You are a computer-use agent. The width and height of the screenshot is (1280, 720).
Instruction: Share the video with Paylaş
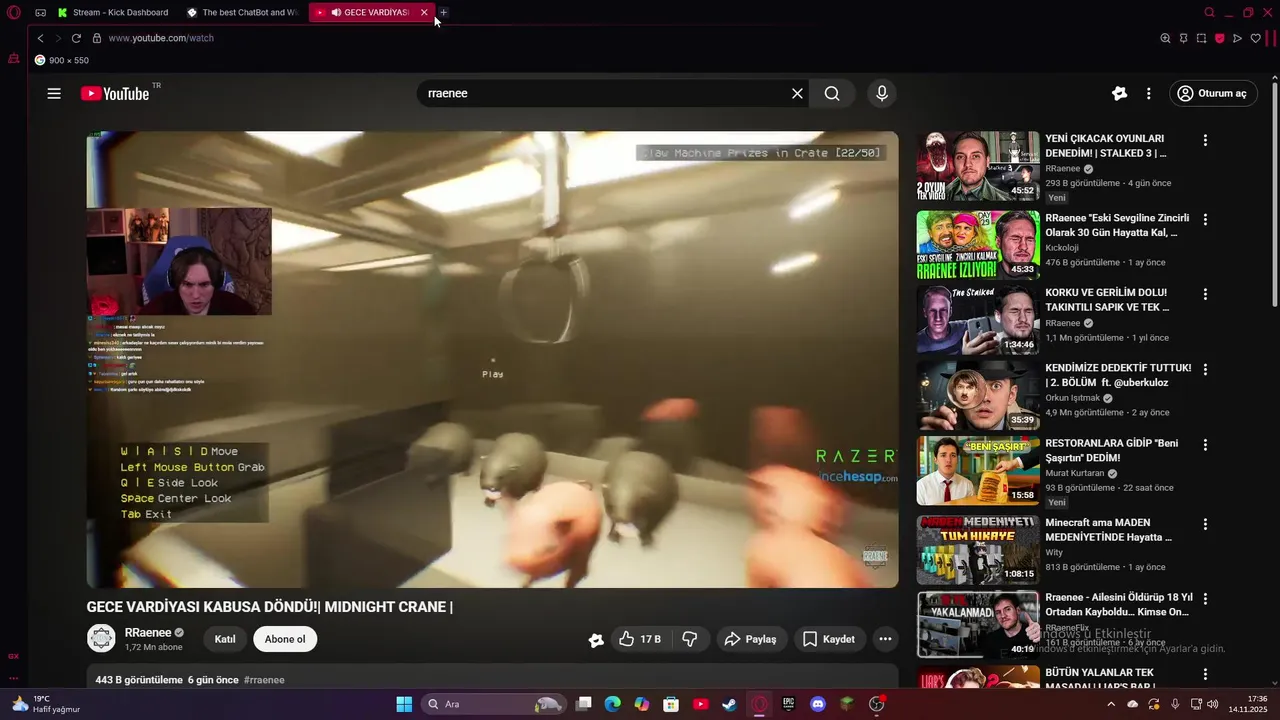(751, 639)
